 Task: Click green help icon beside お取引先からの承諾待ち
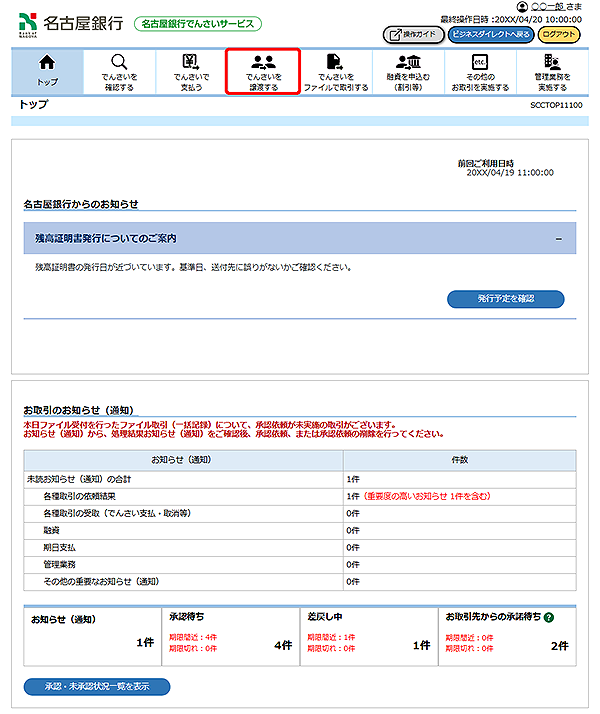[x=549, y=619]
